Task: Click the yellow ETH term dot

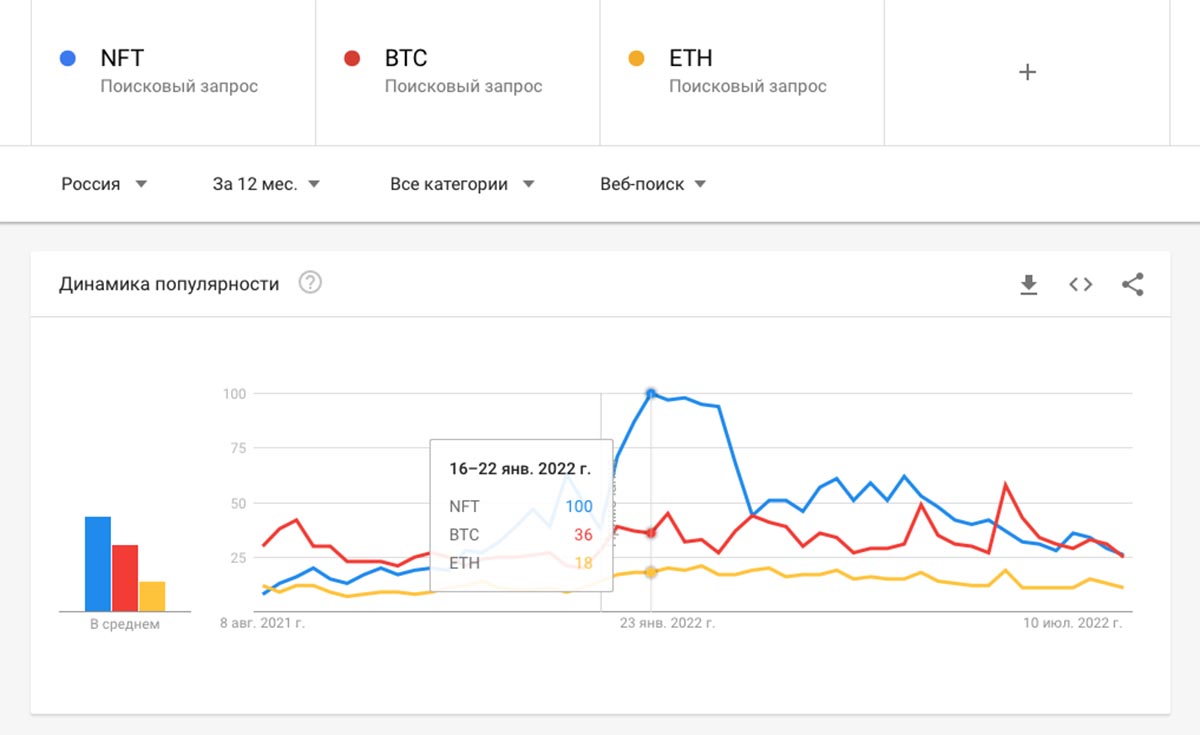Action: pyautogui.click(x=636, y=59)
